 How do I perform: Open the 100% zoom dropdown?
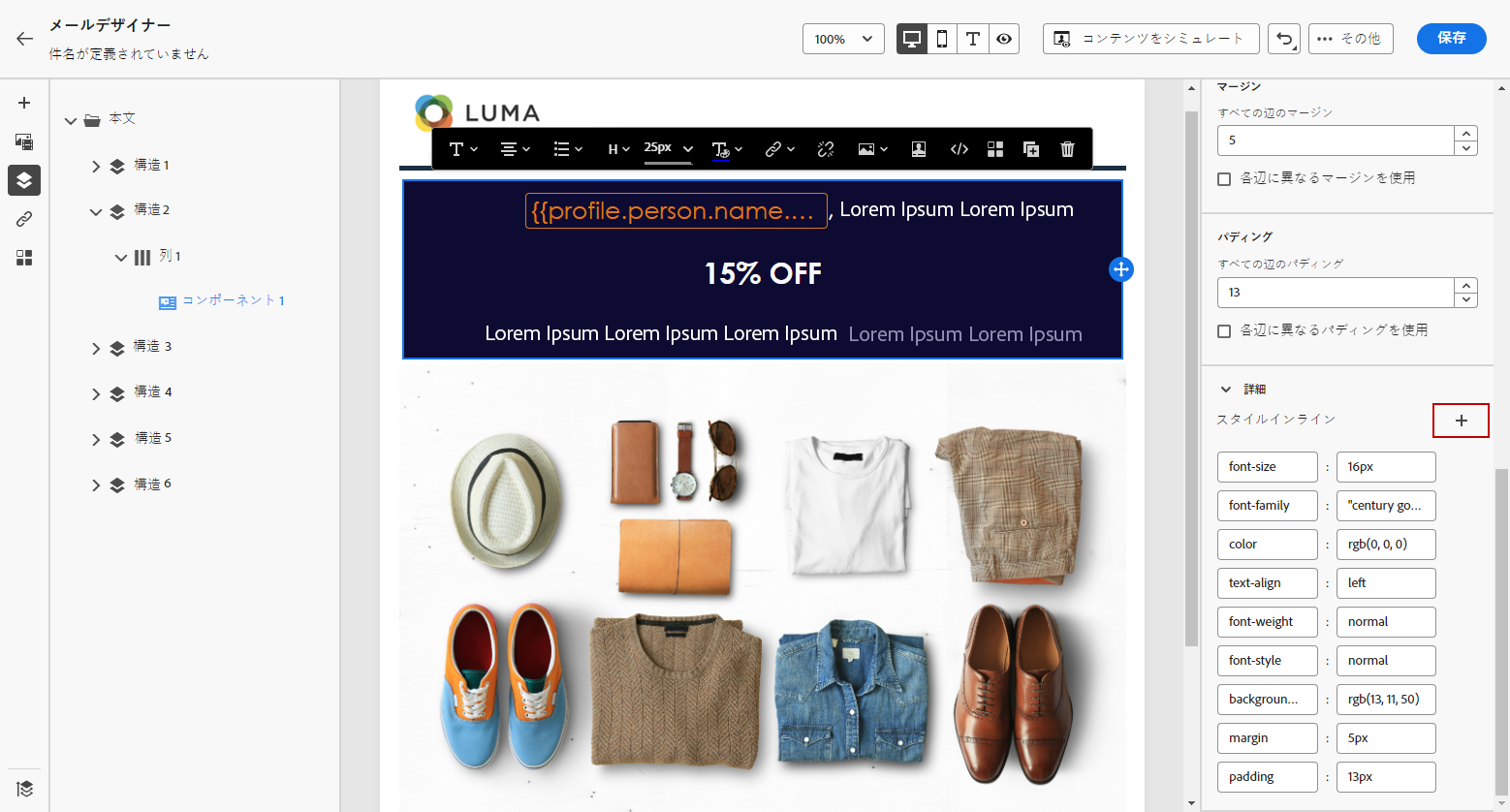(x=843, y=39)
